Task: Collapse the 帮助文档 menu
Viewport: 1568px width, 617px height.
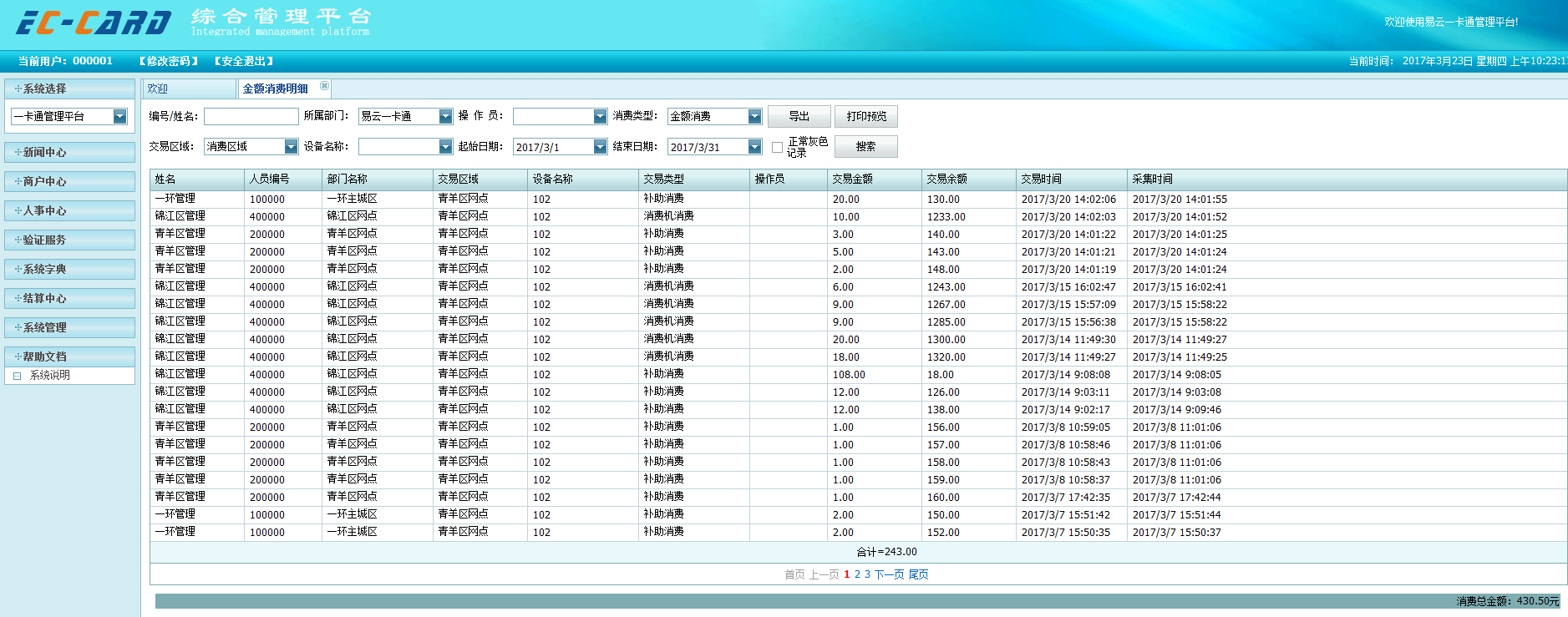Action: coord(69,357)
